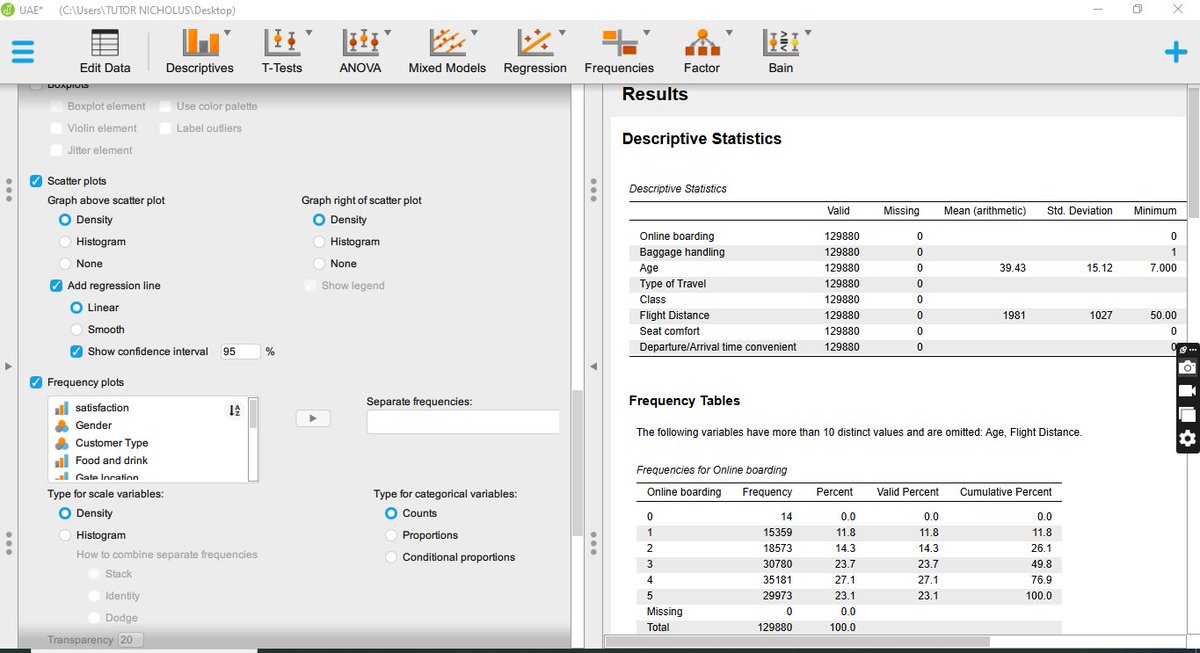
Task: Select Histogram for graph right of scatter plot
Action: tap(319, 242)
